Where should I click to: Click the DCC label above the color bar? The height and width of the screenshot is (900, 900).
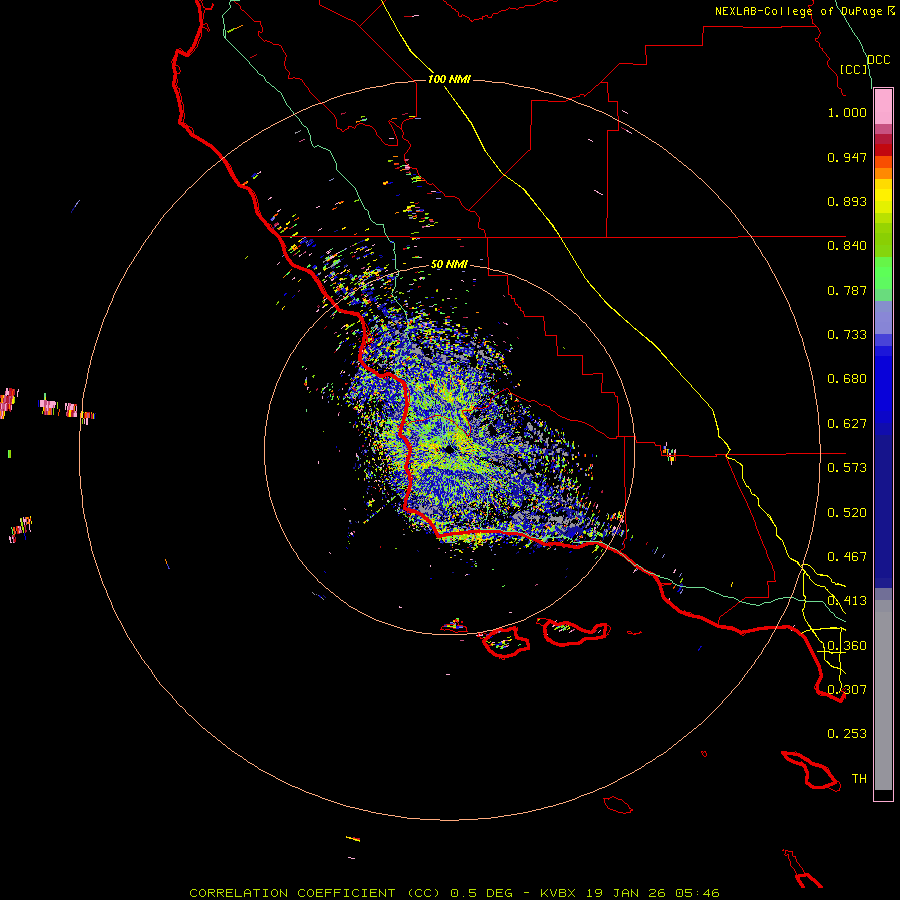(x=878, y=60)
